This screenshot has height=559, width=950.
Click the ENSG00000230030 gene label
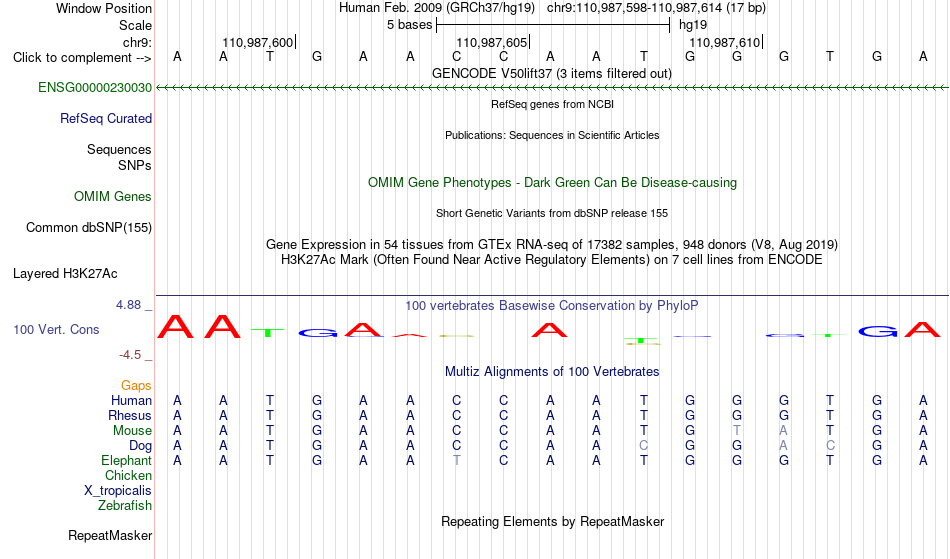click(95, 88)
